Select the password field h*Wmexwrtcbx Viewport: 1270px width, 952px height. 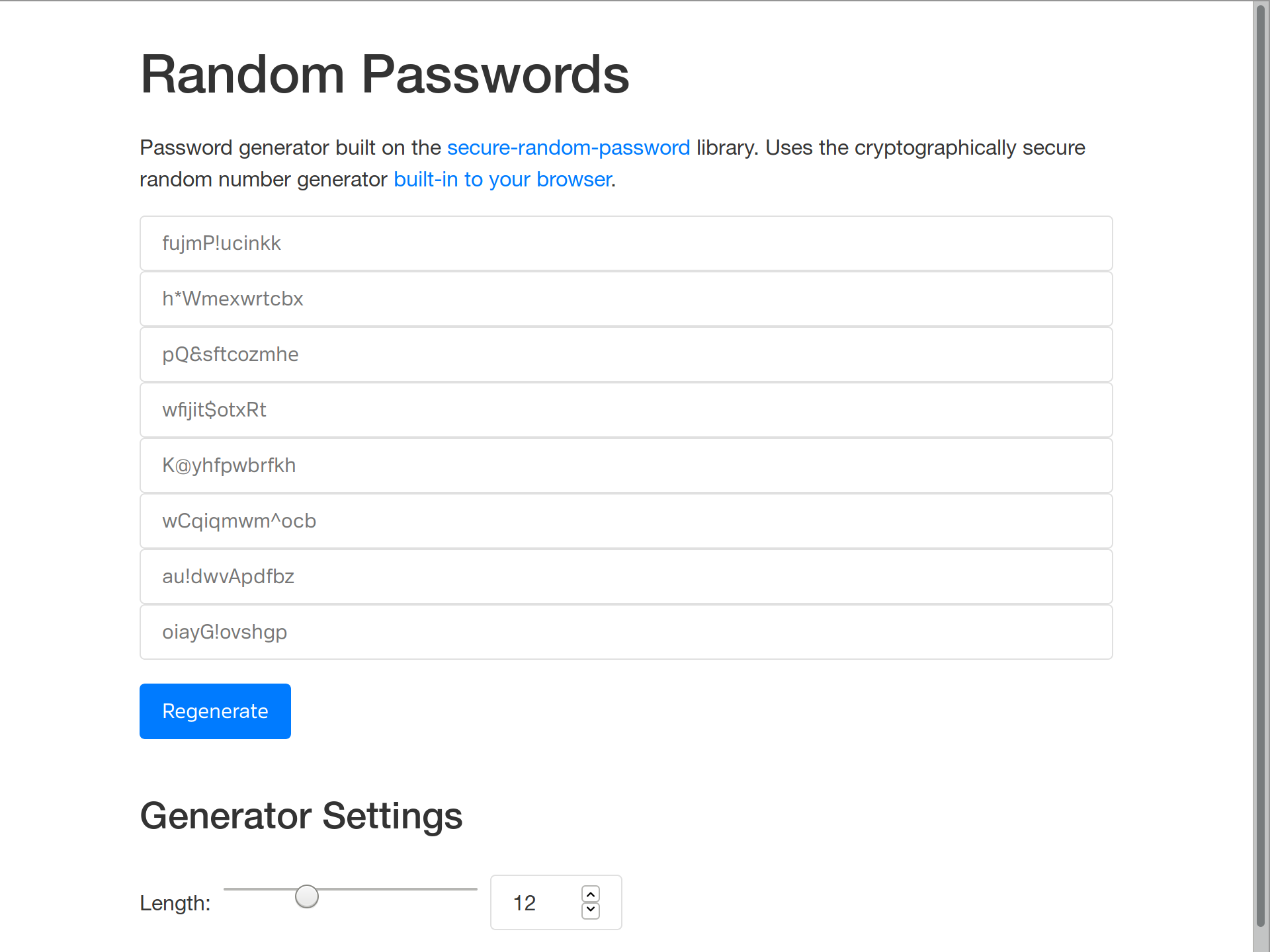coord(626,299)
